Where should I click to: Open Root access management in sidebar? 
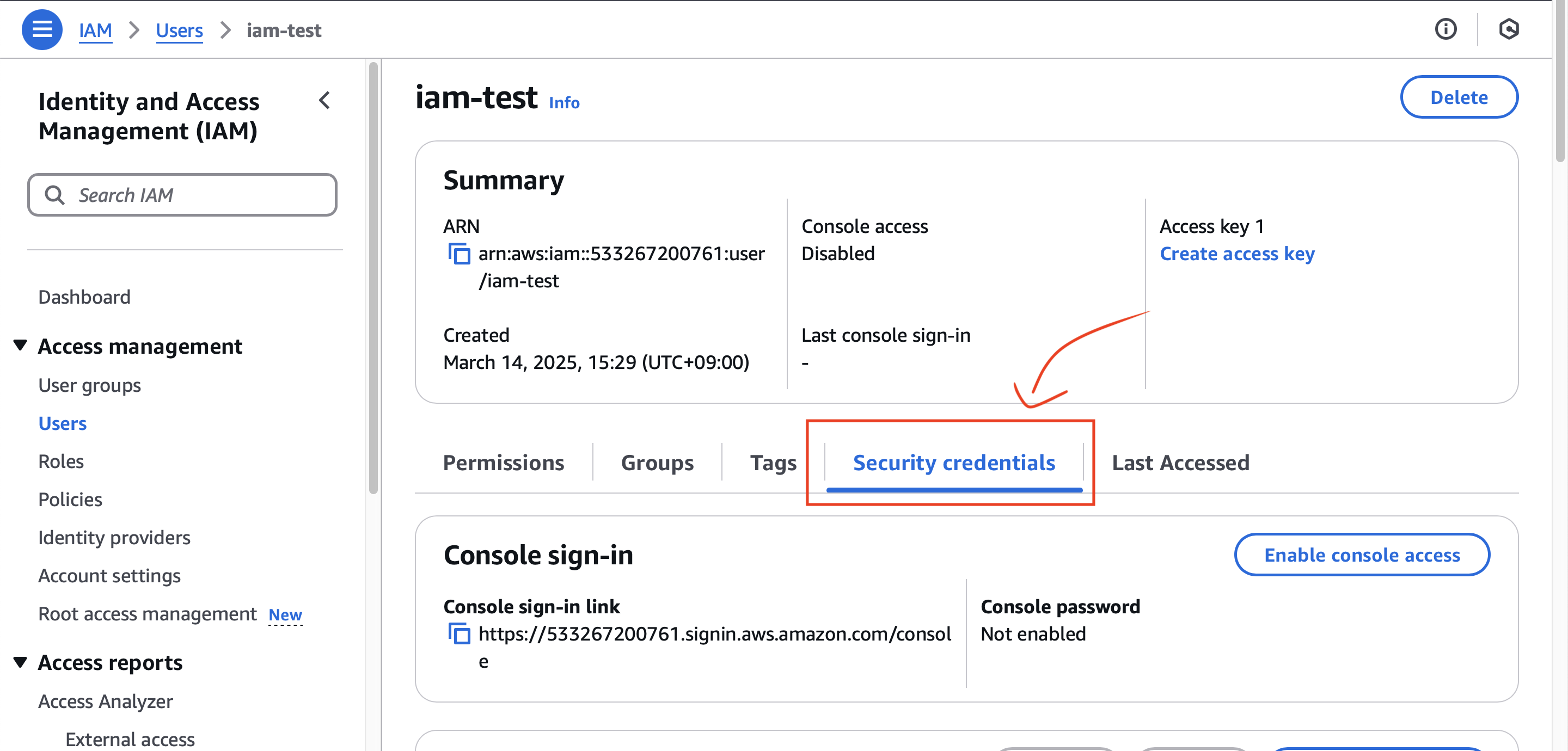click(148, 613)
